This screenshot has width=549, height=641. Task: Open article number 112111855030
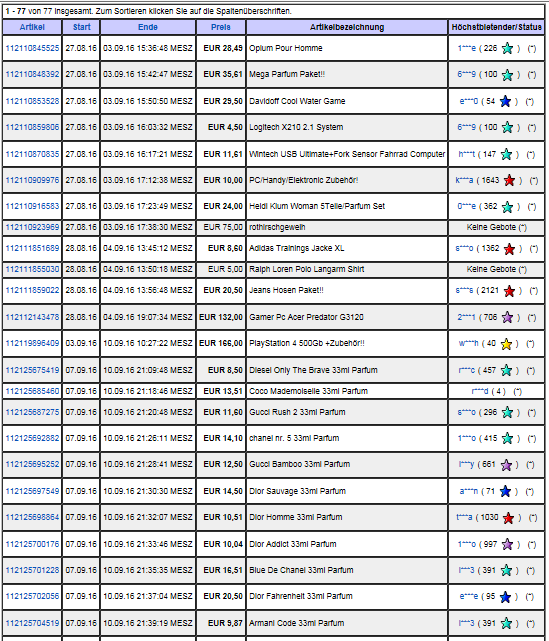coord(32,269)
